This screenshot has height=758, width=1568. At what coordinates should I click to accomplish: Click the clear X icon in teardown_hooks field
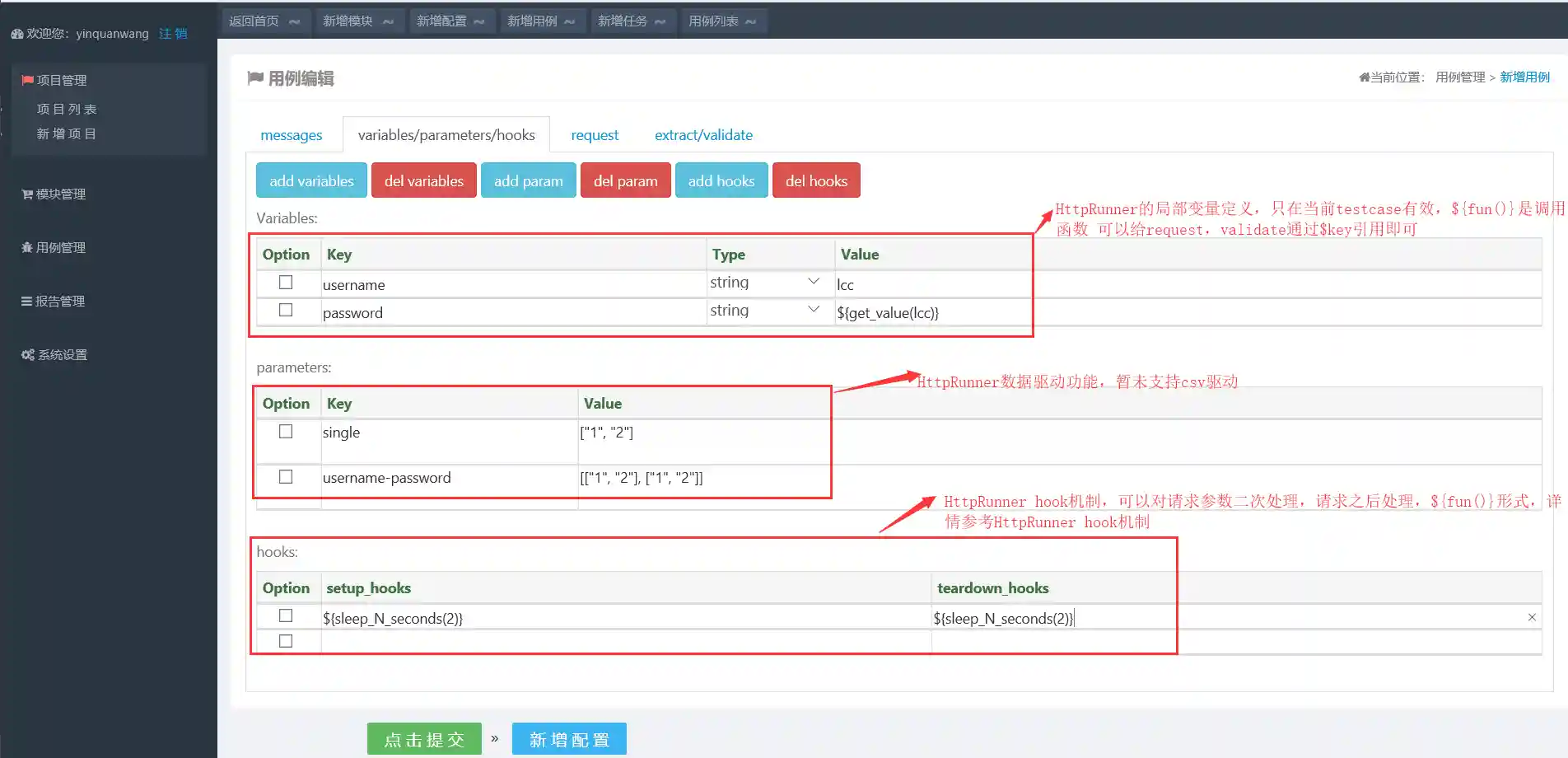click(1532, 617)
